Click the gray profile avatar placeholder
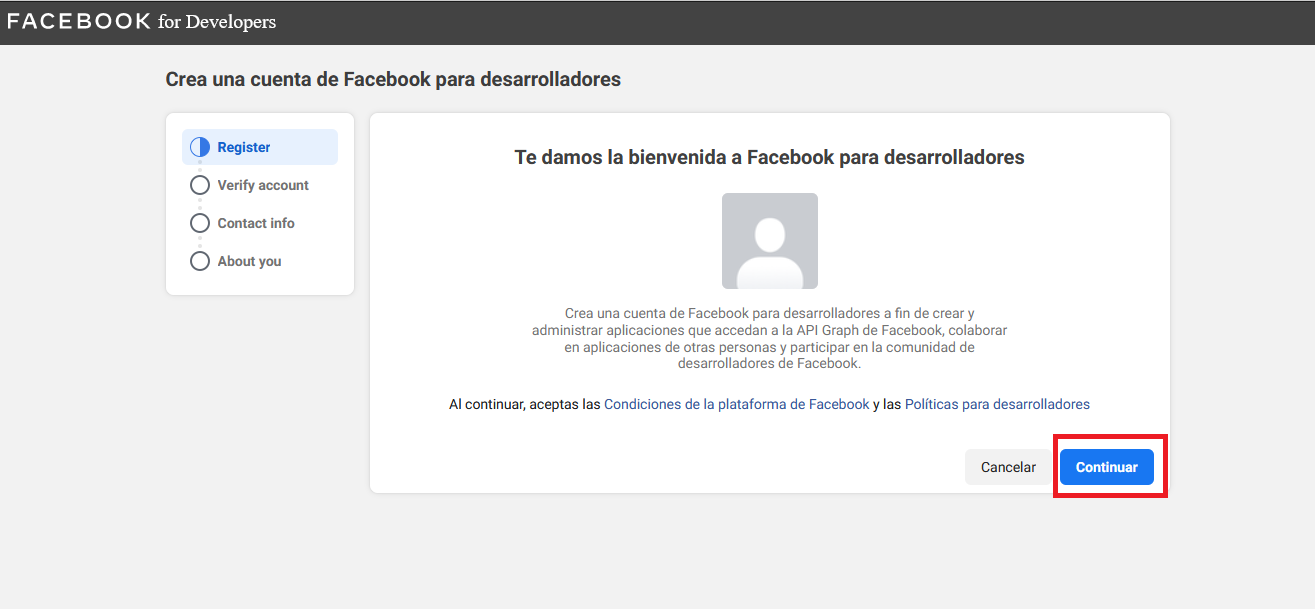This screenshot has height=609, width=1315. [x=769, y=241]
